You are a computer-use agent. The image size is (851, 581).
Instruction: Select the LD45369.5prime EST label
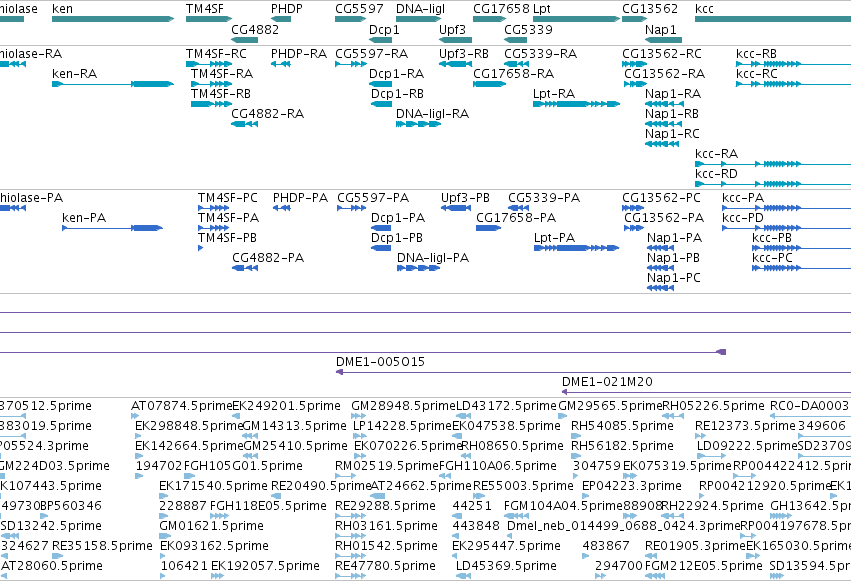click(506, 565)
